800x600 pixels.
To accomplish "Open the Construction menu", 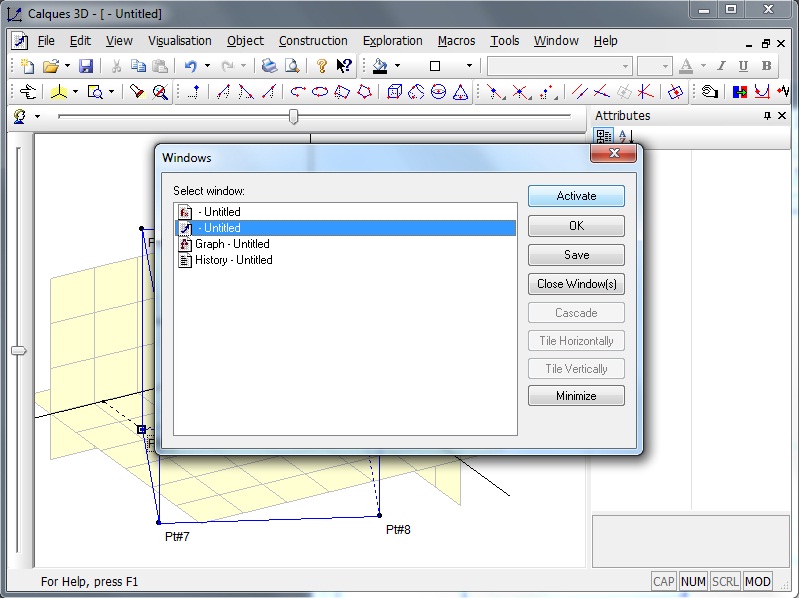I will (x=313, y=41).
